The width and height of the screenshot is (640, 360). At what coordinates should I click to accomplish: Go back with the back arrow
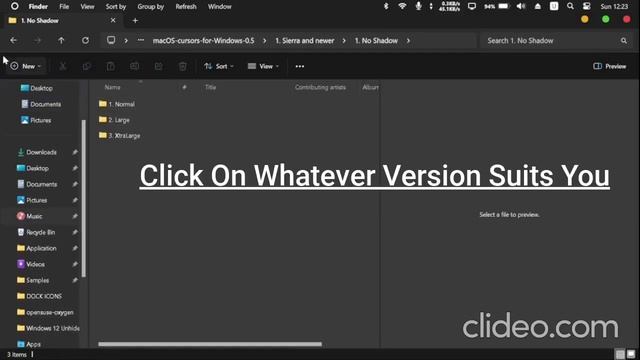pyautogui.click(x=13, y=40)
